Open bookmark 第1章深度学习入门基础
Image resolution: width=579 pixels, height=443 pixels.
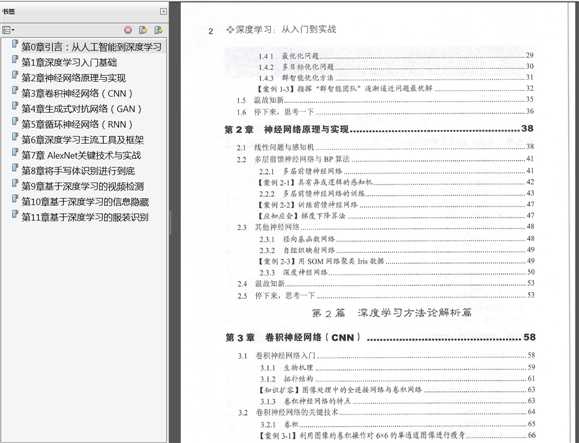(69, 62)
